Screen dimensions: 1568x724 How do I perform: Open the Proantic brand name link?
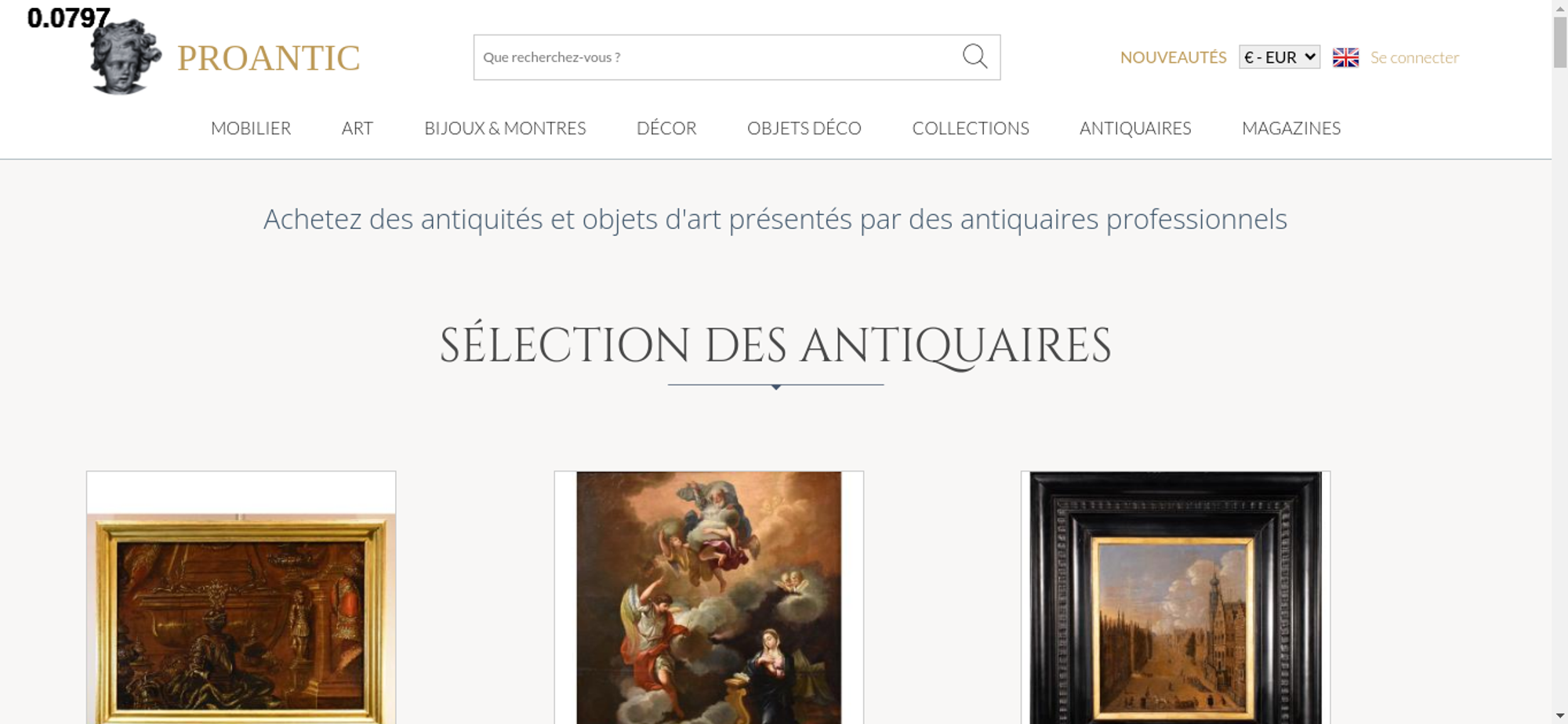pyautogui.click(x=268, y=58)
